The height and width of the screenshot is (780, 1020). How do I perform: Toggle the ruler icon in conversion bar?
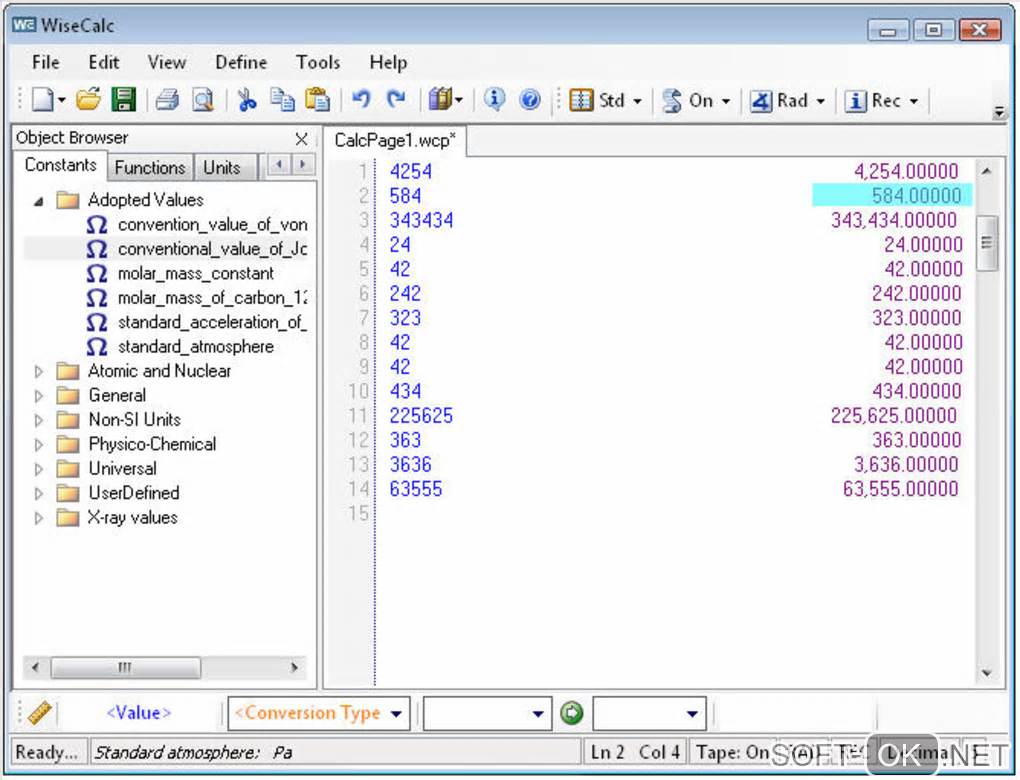coord(40,713)
